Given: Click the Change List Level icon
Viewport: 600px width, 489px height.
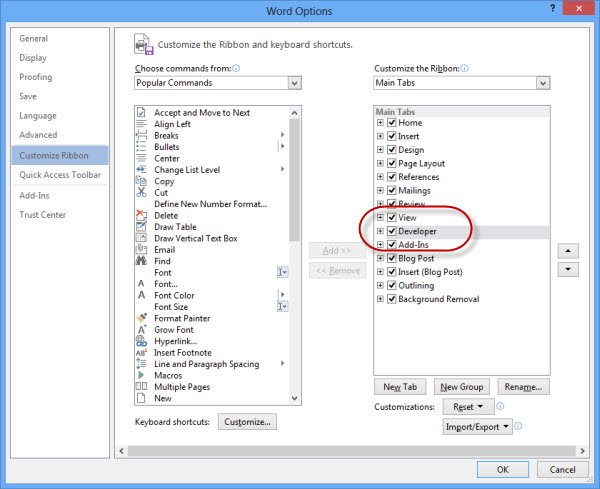Looking at the screenshot, I should [141, 170].
